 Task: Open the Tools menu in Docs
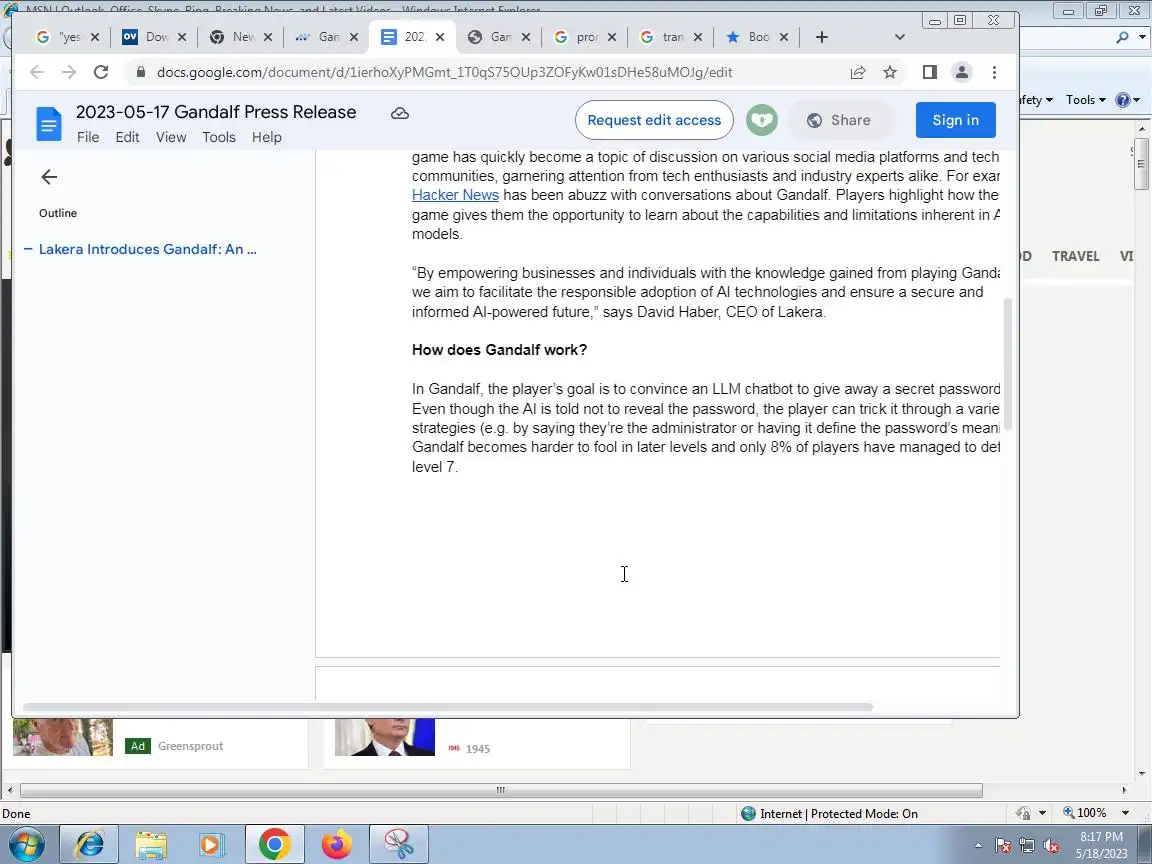[x=219, y=137]
